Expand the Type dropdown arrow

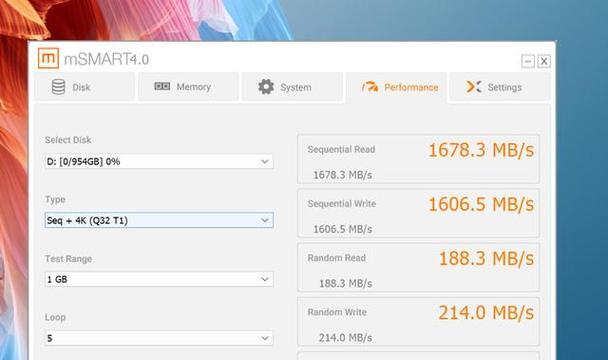[x=265, y=220]
